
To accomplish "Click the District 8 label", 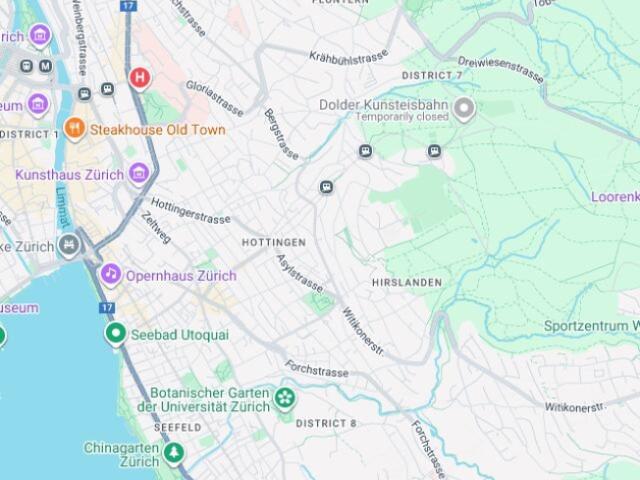I will pos(326,423).
